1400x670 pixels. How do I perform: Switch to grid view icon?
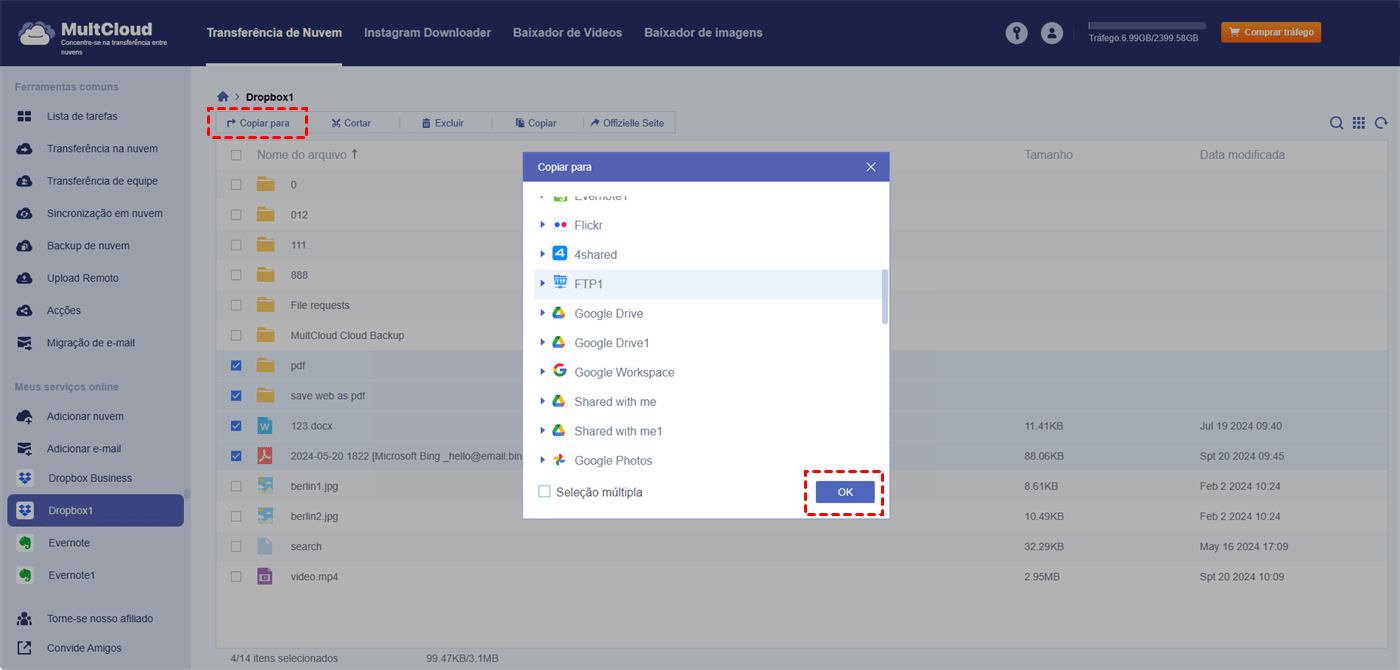pyautogui.click(x=1358, y=123)
